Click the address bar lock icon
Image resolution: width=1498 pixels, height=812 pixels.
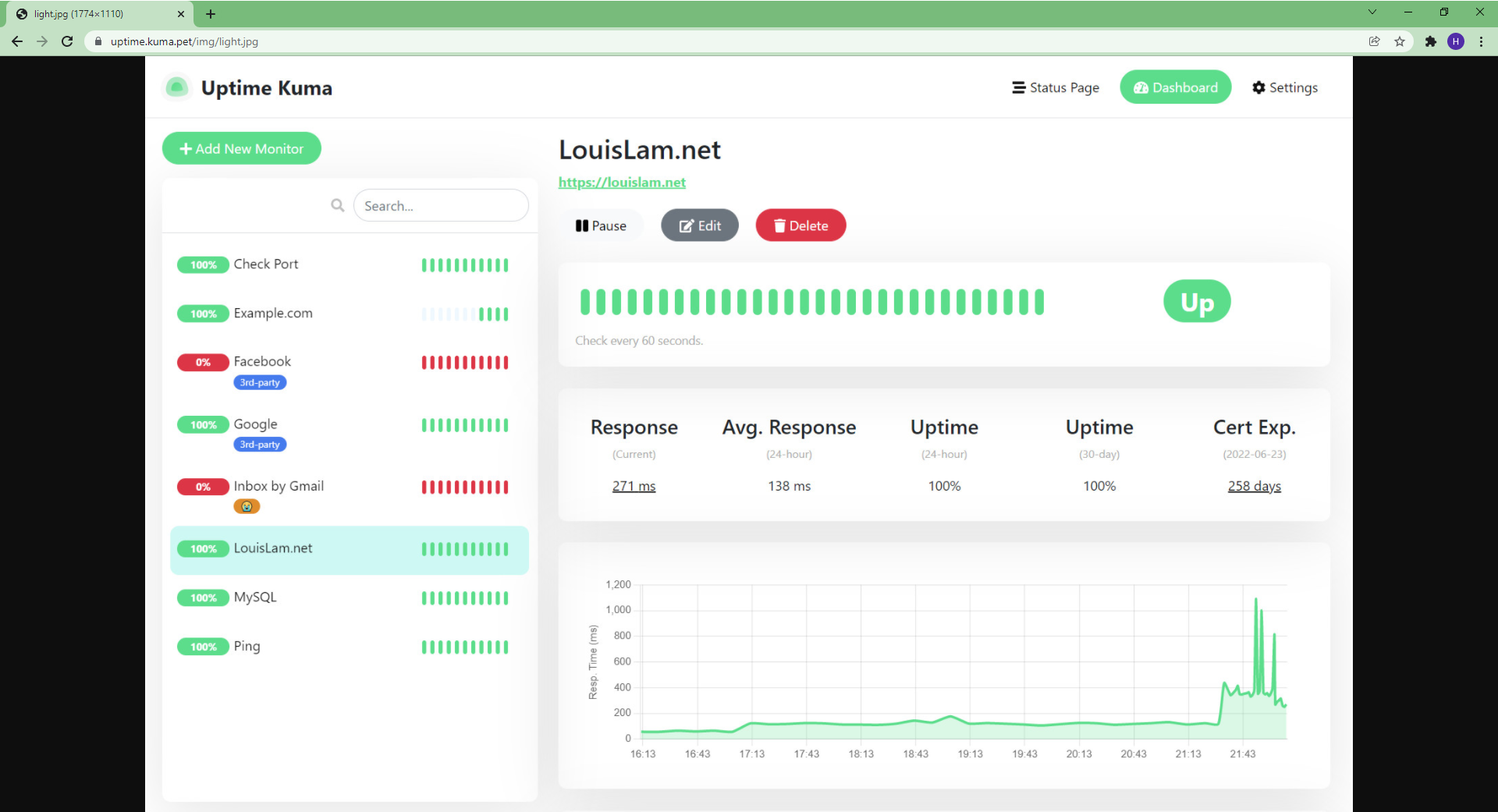[98, 41]
